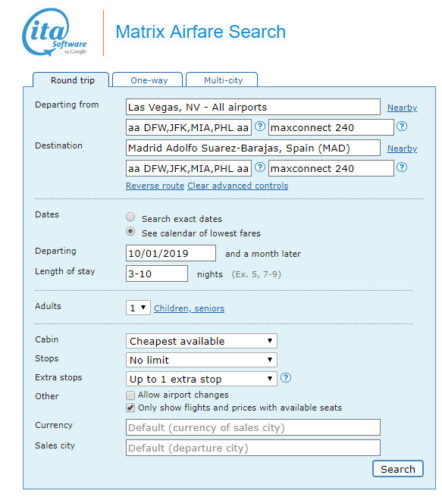Click the Length of stay field

coord(157,274)
